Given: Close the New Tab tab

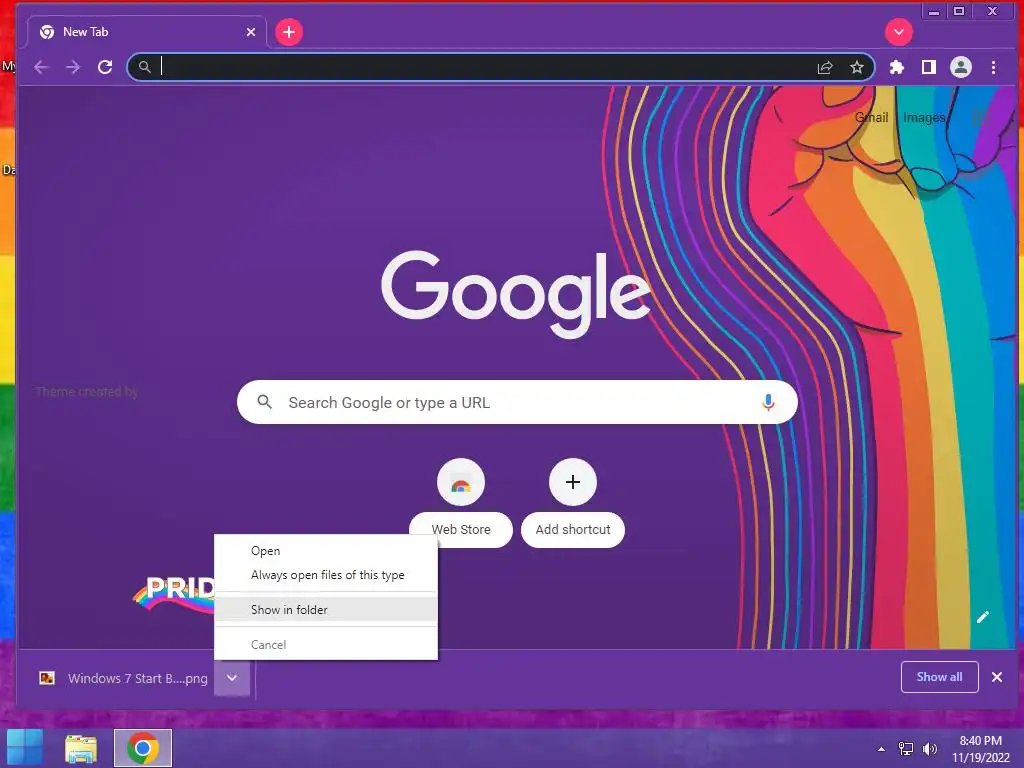Looking at the screenshot, I should point(251,32).
